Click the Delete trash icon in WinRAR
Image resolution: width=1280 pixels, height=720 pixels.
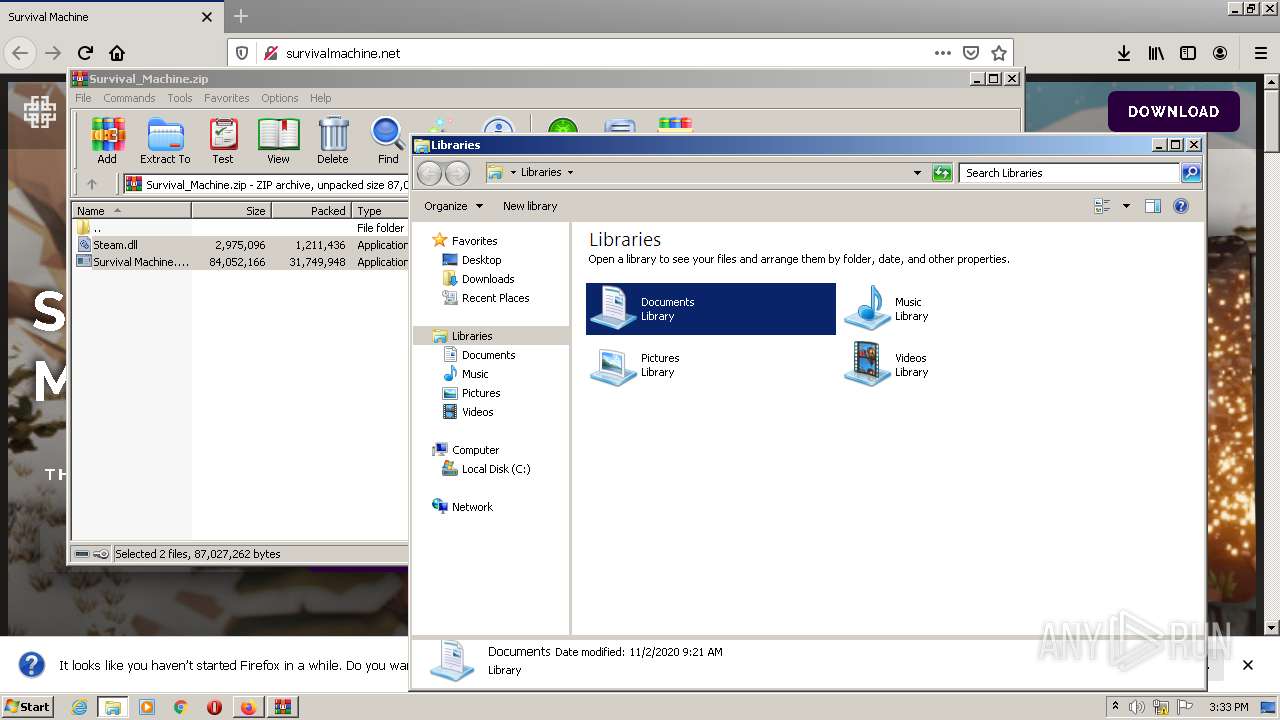(x=333, y=140)
